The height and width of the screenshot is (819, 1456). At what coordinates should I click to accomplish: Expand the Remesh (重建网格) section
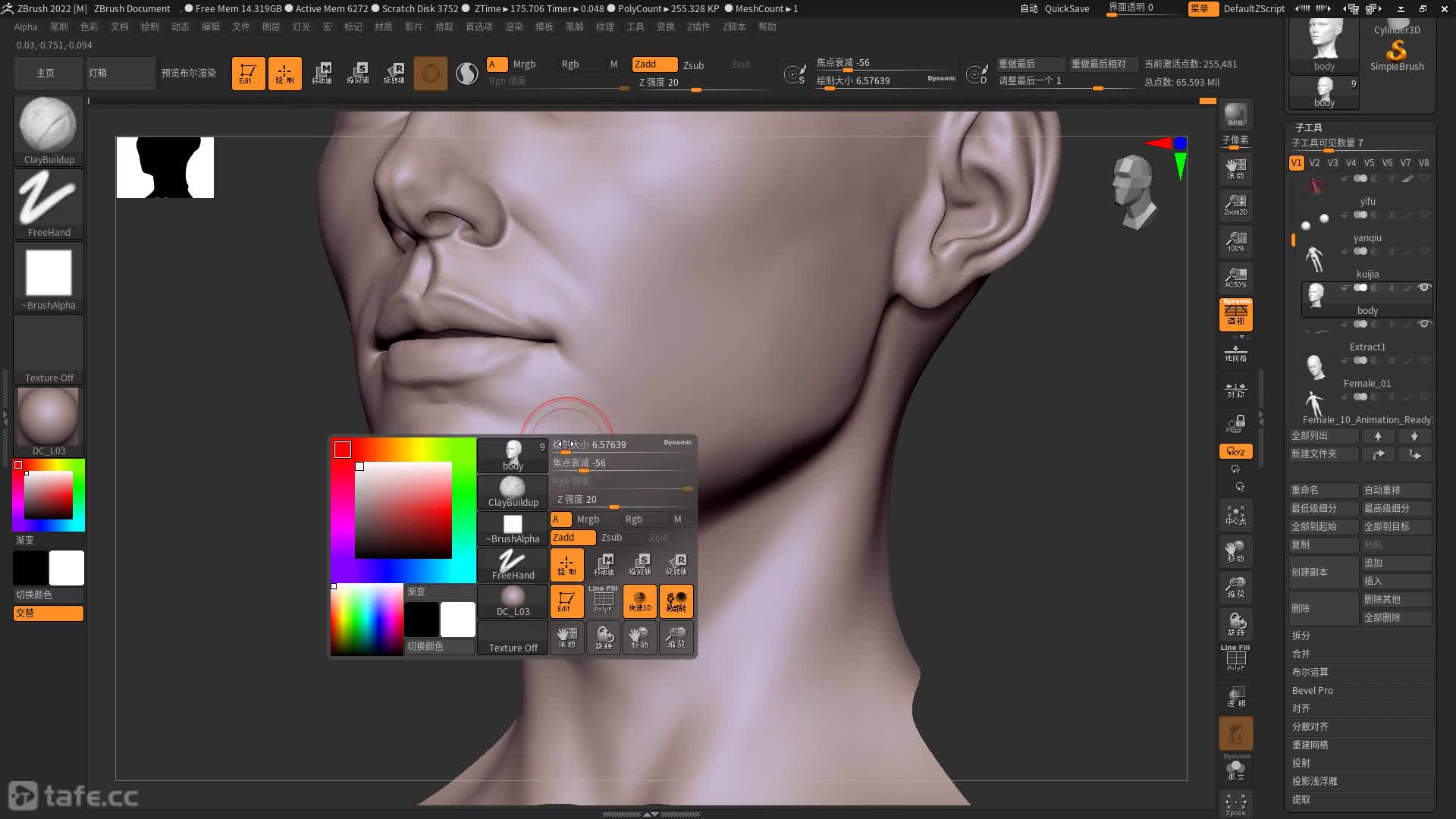(x=1360, y=745)
